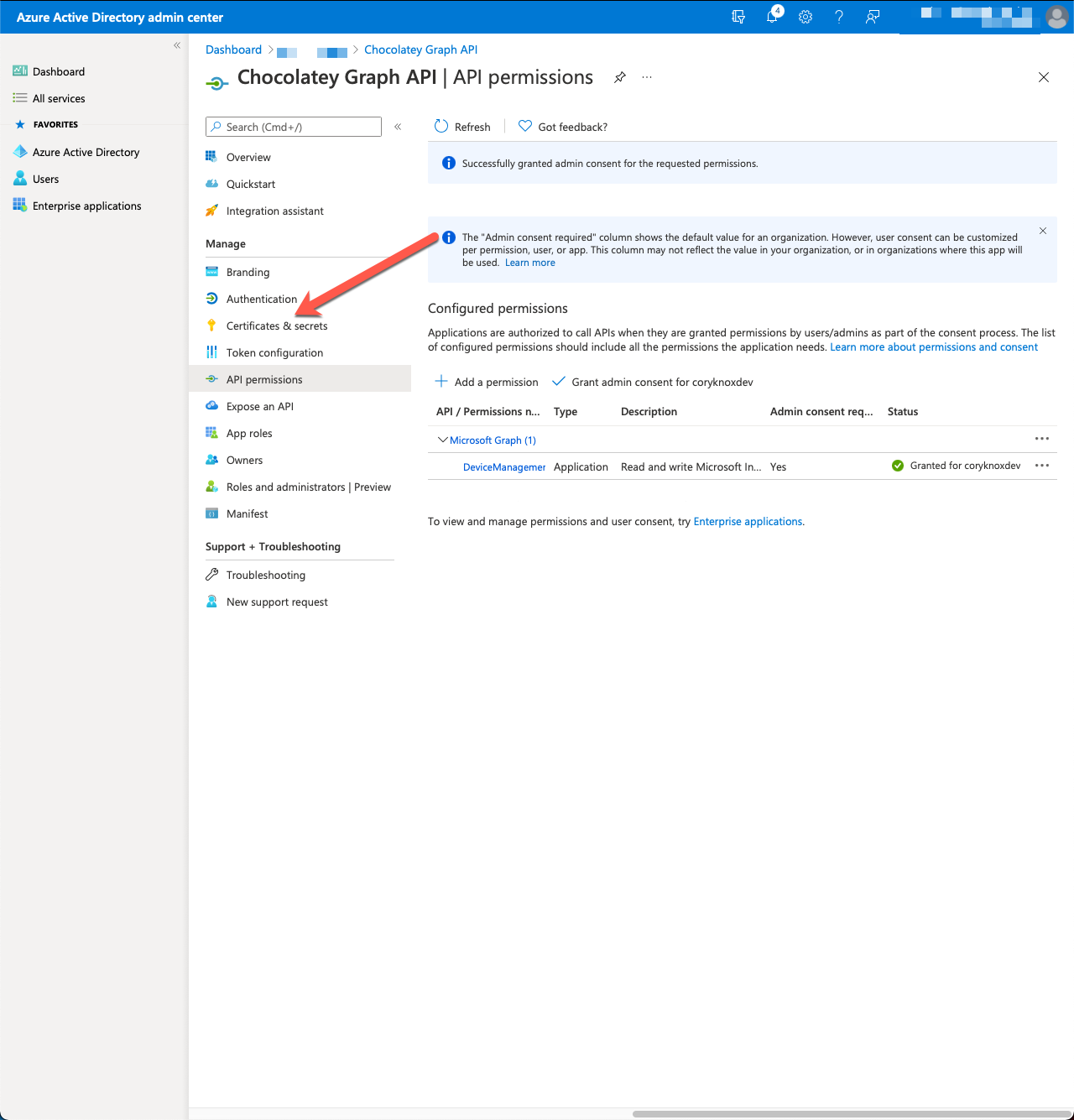This screenshot has height=1120, width=1074.
Task: Open Branding under Manage
Action: (x=248, y=272)
